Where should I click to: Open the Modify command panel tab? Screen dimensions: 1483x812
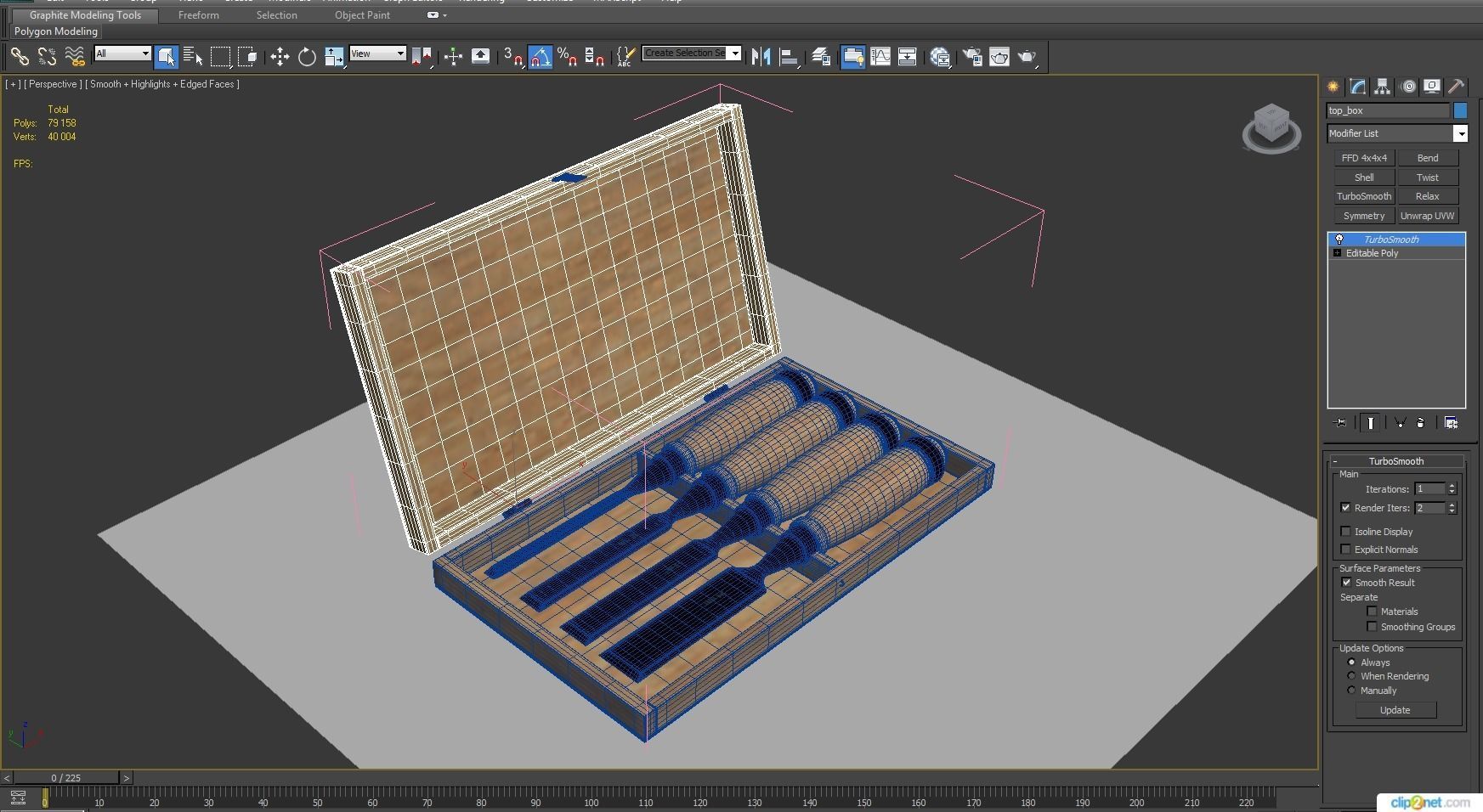point(1357,87)
